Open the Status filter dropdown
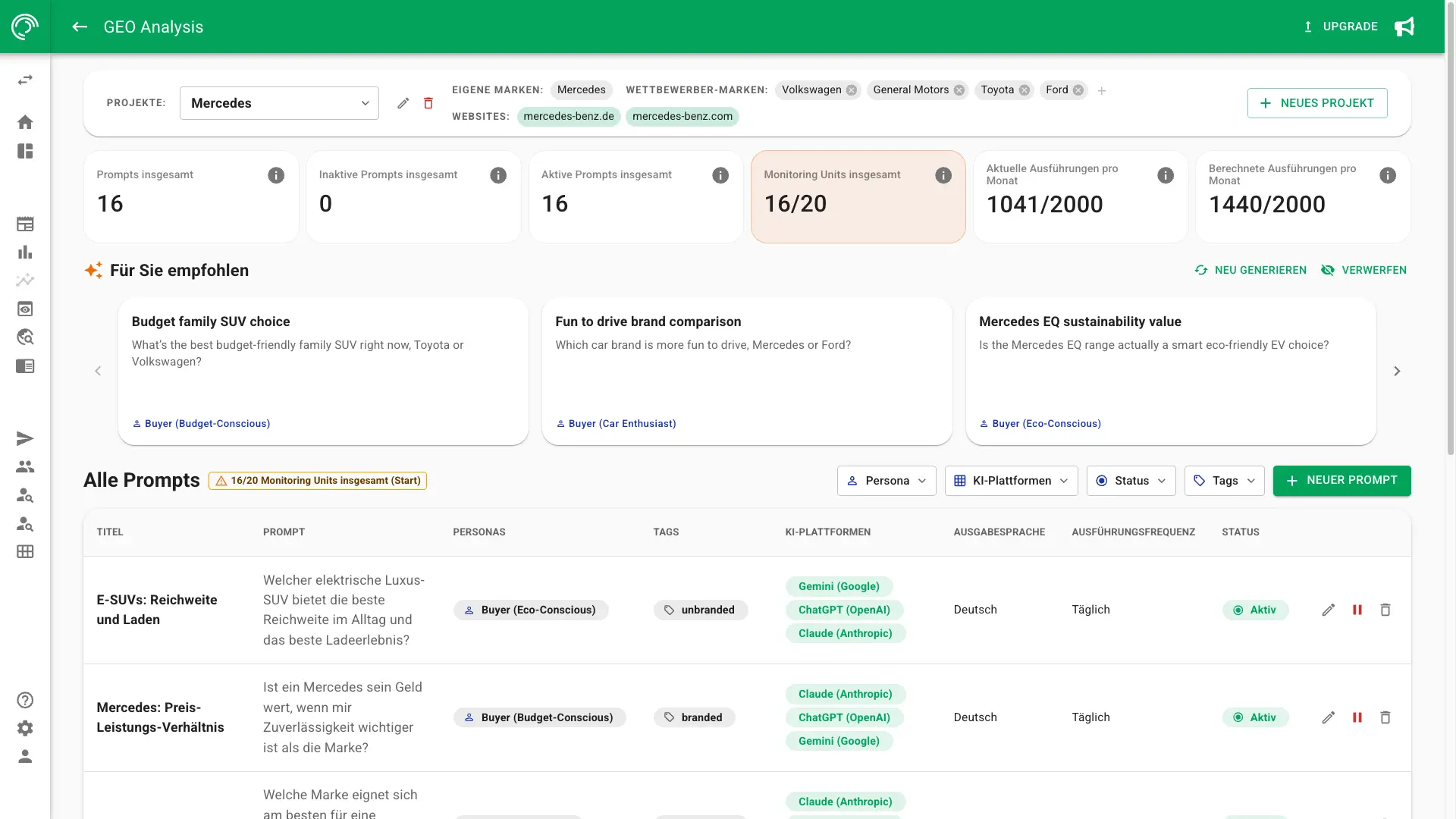The image size is (1456, 819). pyautogui.click(x=1131, y=481)
